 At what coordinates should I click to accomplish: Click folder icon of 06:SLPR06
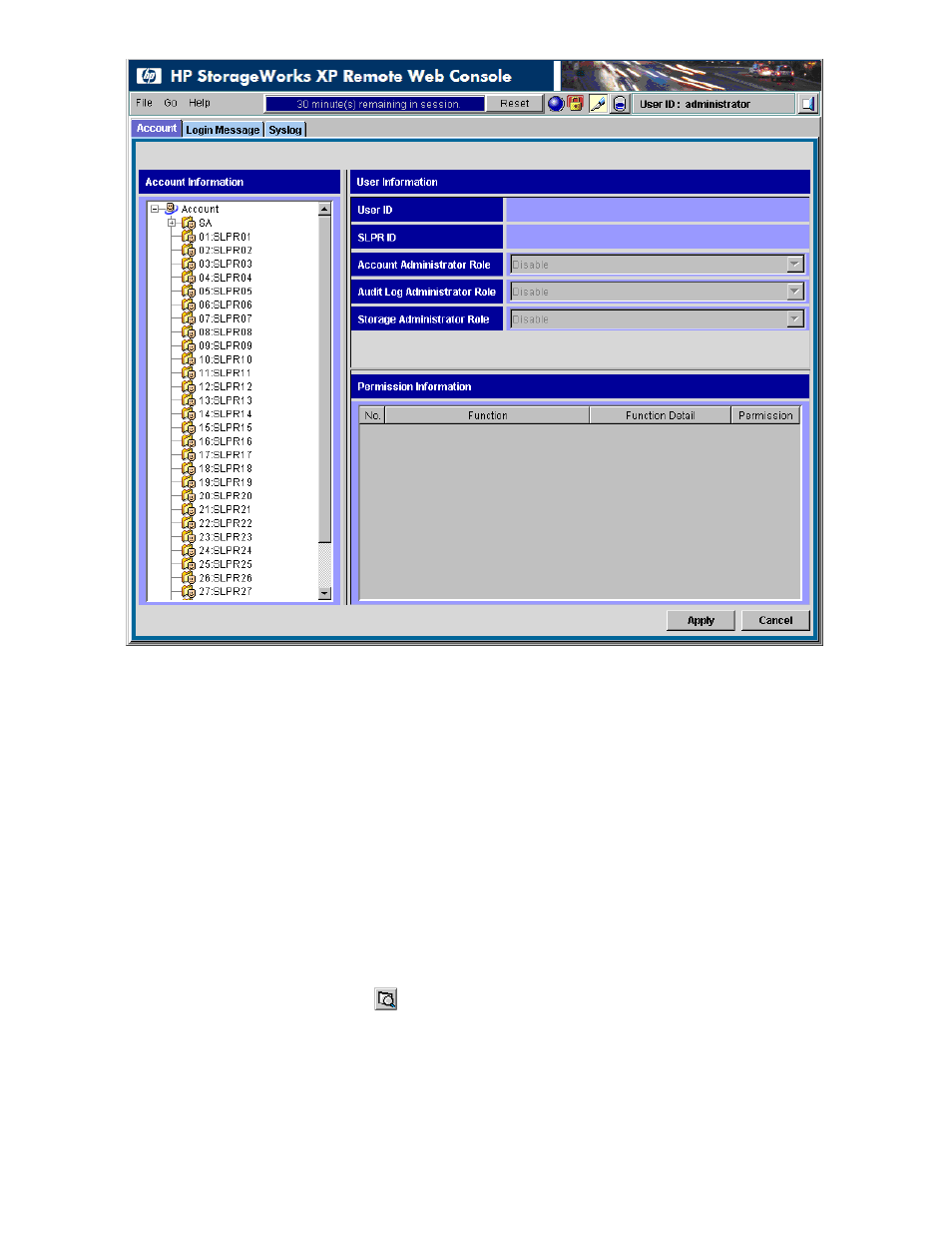[189, 305]
